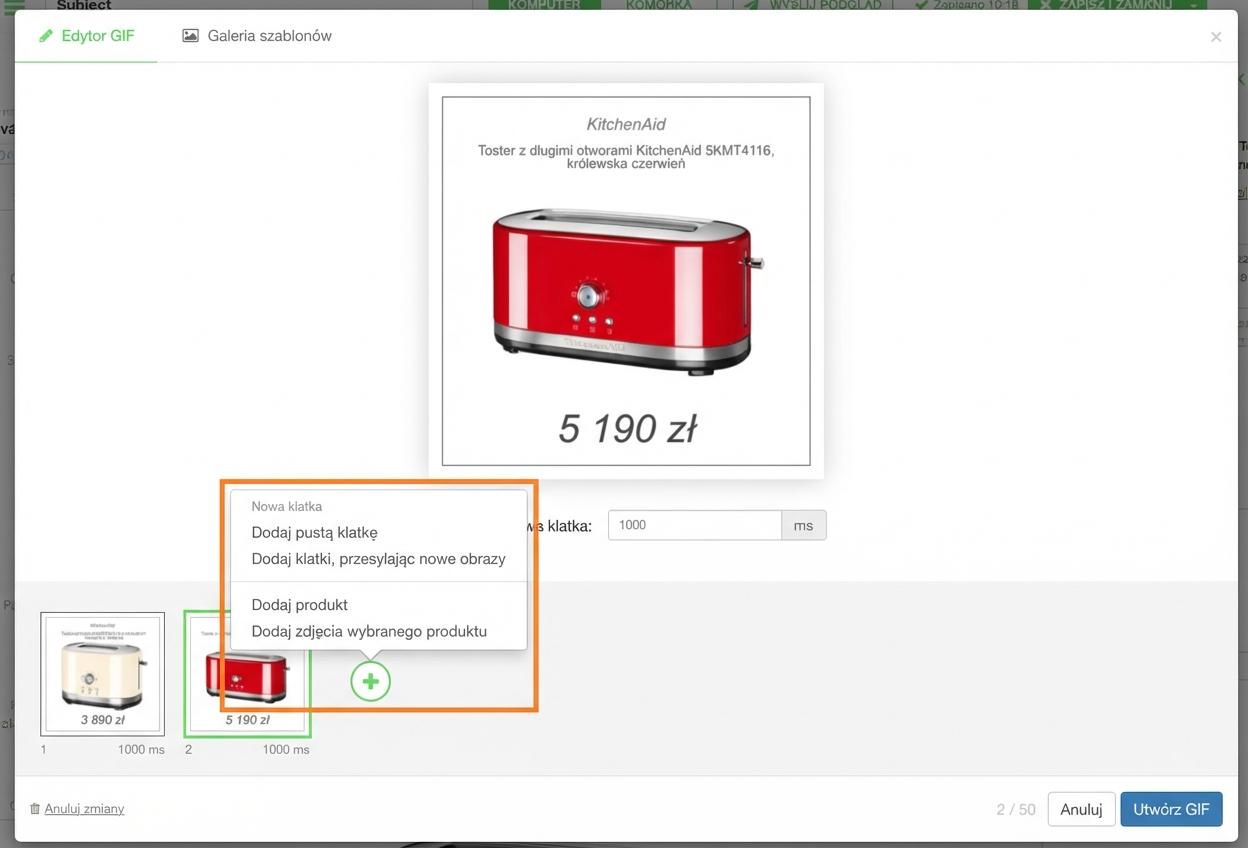The image size is (1248, 848).
Task: Click the Utwórz GIF button
Action: click(1171, 809)
